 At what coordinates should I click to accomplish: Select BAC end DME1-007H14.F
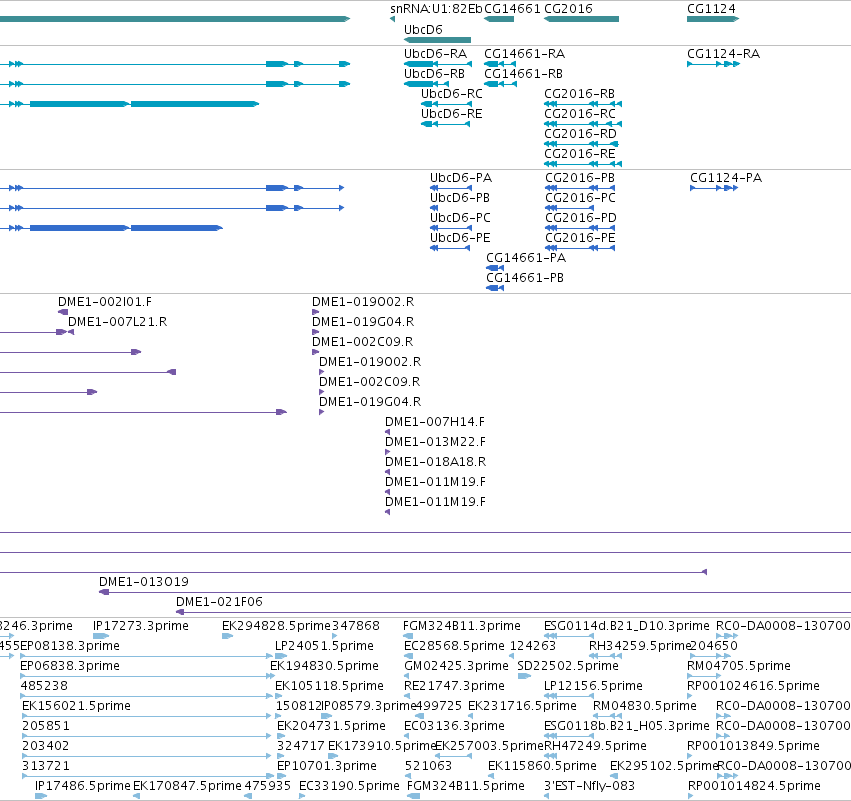435,422
